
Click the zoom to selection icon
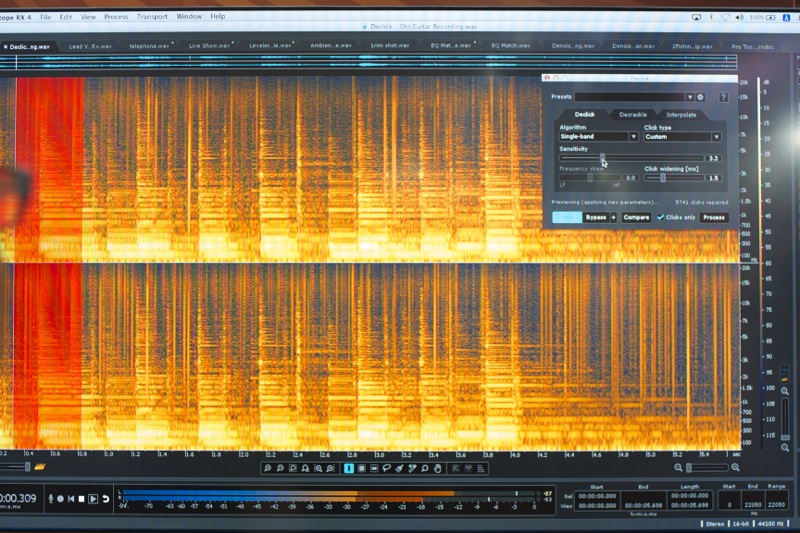click(x=293, y=468)
